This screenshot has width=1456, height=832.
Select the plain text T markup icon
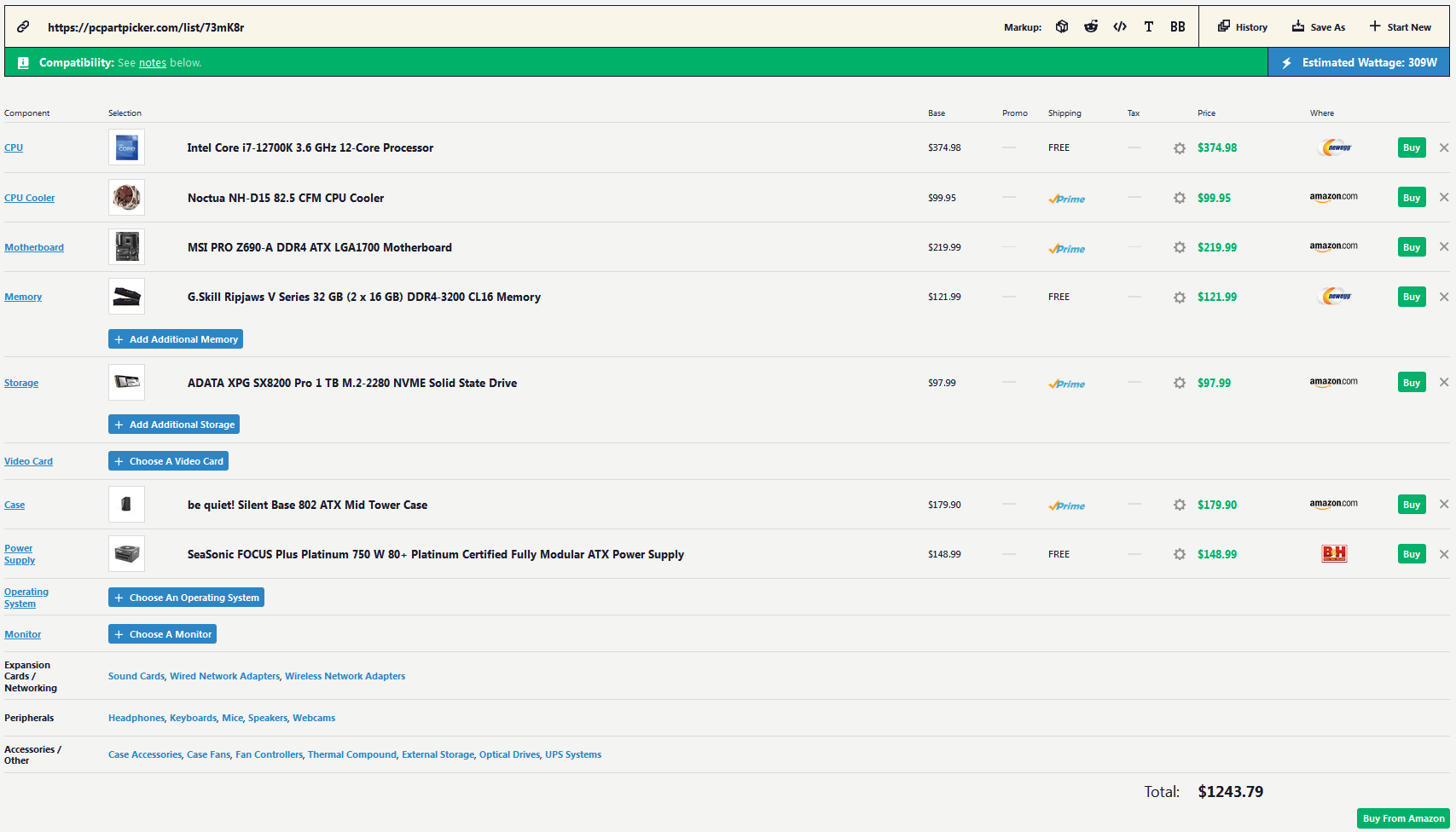pyautogui.click(x=1149, y=26)
